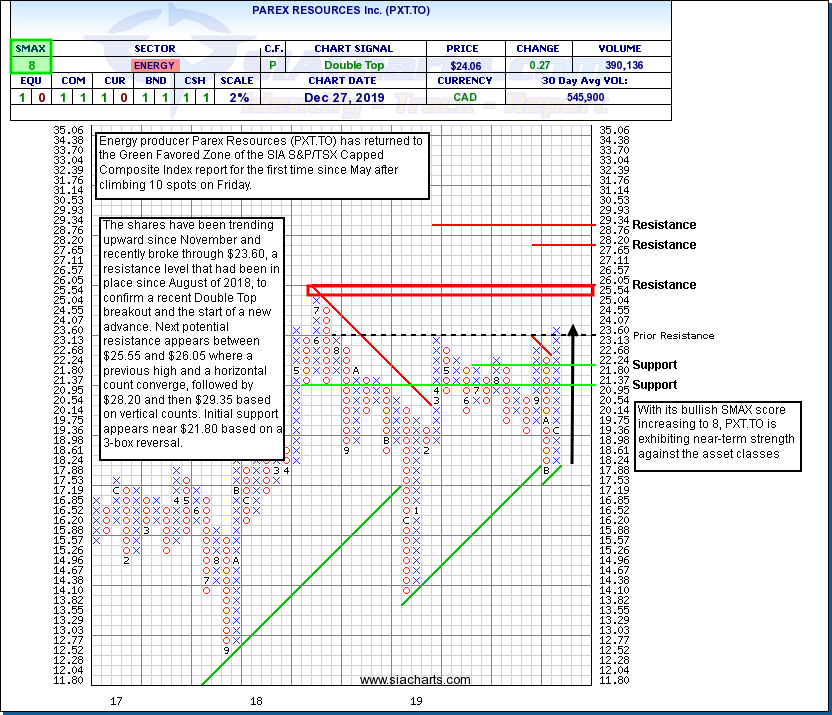The height and width of the screenshot is (715, 832).
Task: Open the www.siacharts.com link
Action: [x=415, y=680]
